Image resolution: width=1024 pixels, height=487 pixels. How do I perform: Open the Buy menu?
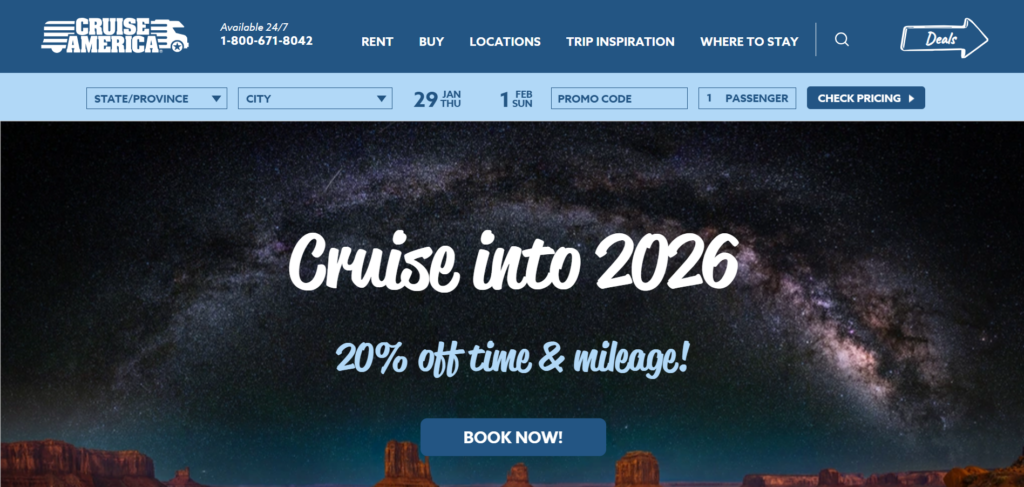click(432, 42)
